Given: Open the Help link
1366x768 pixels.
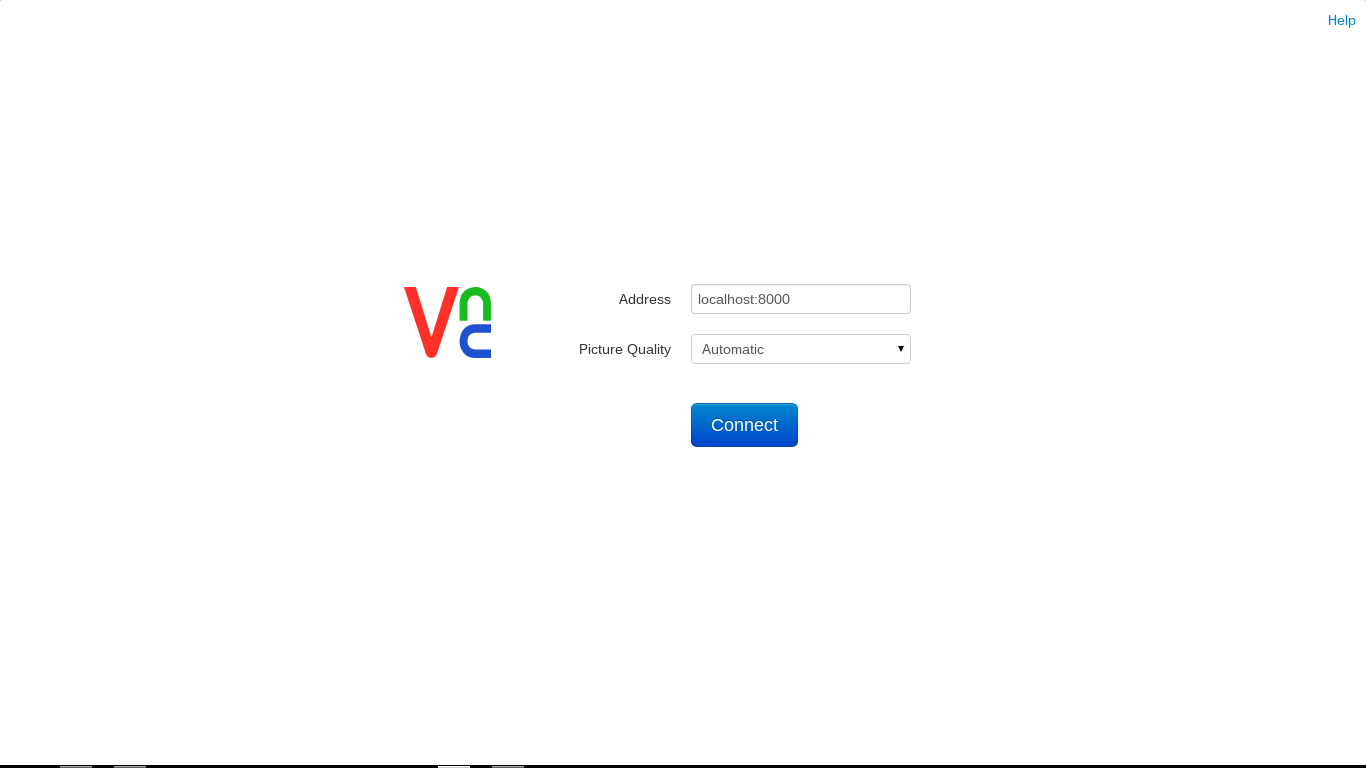Looking at the screenshot, I should (x=1341, y=20).
